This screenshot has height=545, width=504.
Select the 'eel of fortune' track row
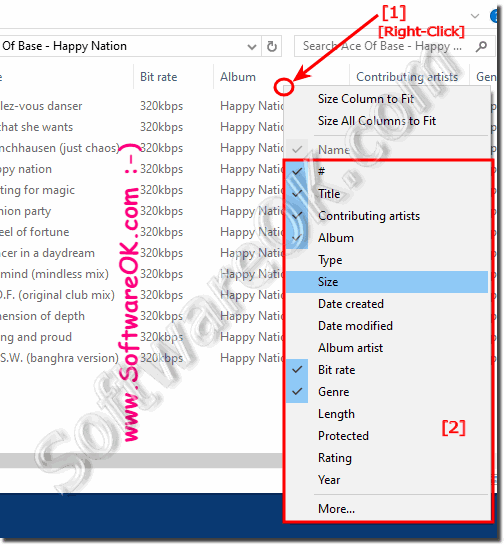pyautogui.click(x=34, y=232)
